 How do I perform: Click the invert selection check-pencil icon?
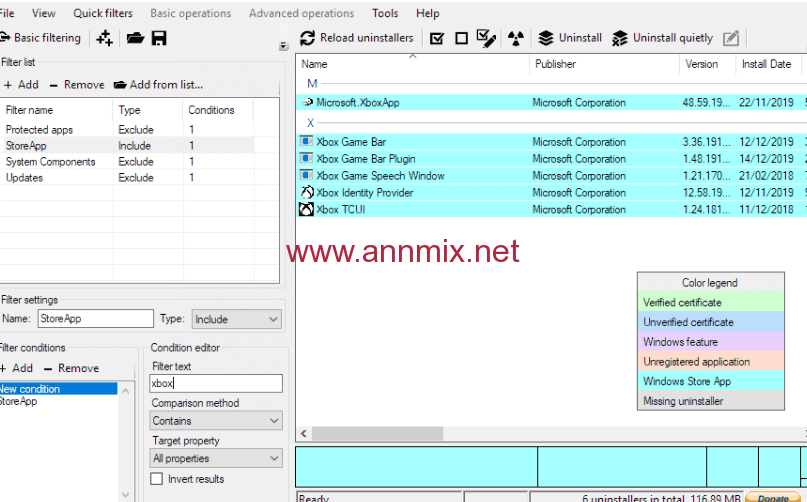[486, 38]
